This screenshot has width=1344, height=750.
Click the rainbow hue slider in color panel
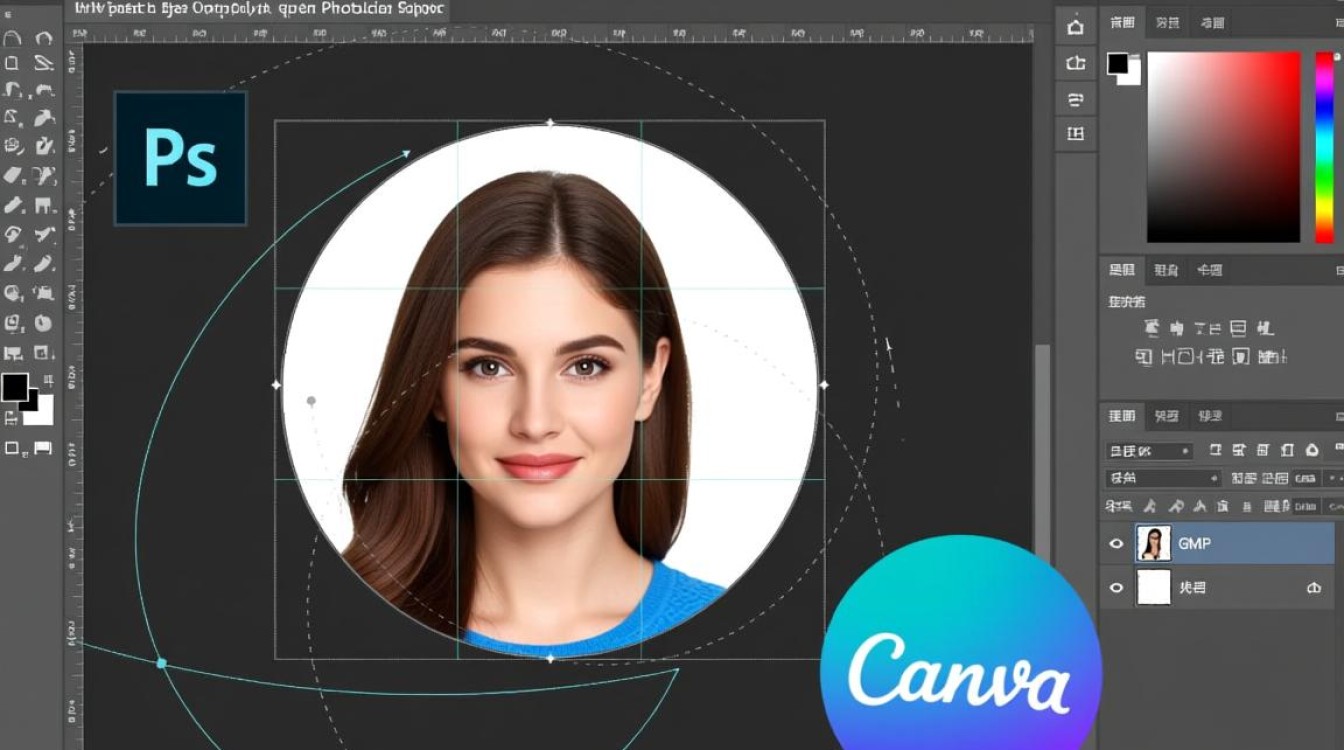click(1324, 147)
